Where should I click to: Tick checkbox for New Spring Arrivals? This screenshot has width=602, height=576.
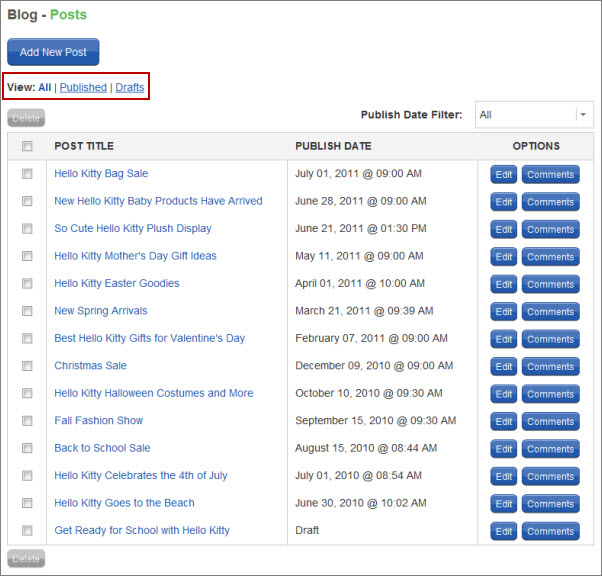click(x=27, y=311)
